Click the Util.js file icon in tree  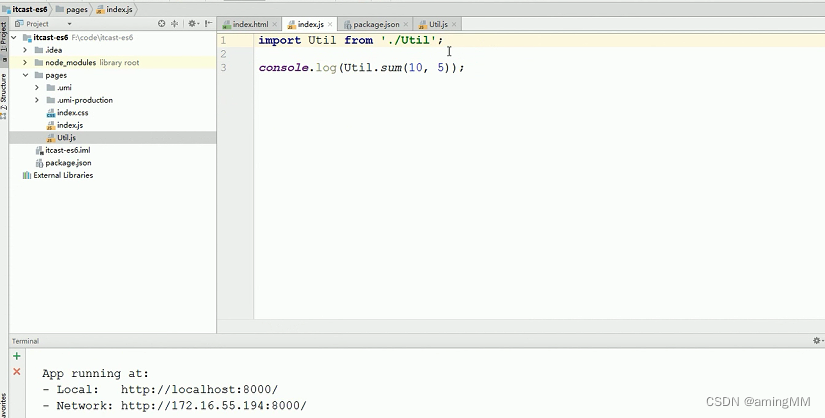[x=51, y=138]
